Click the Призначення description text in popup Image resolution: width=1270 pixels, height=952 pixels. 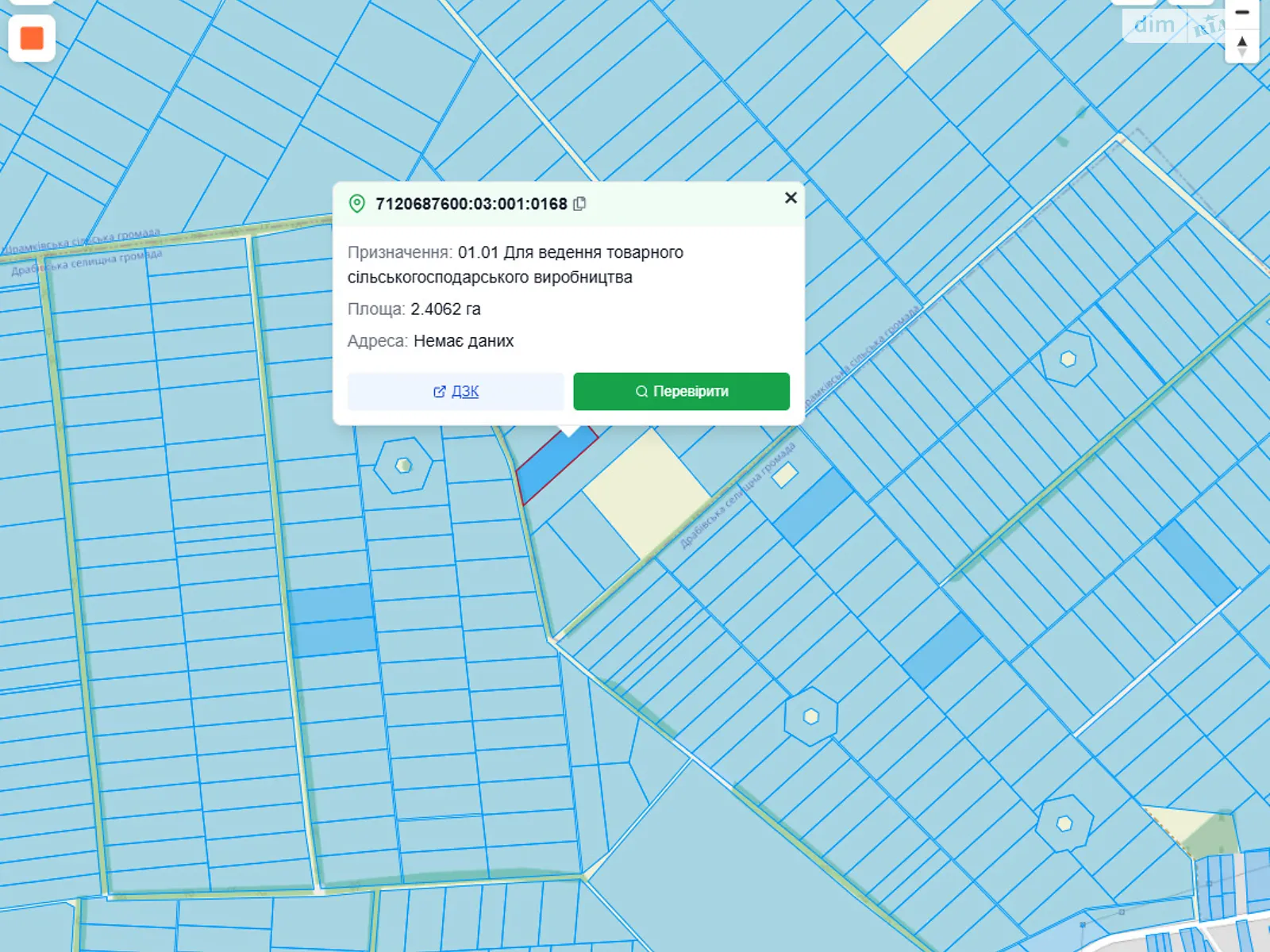pos(514,264)
